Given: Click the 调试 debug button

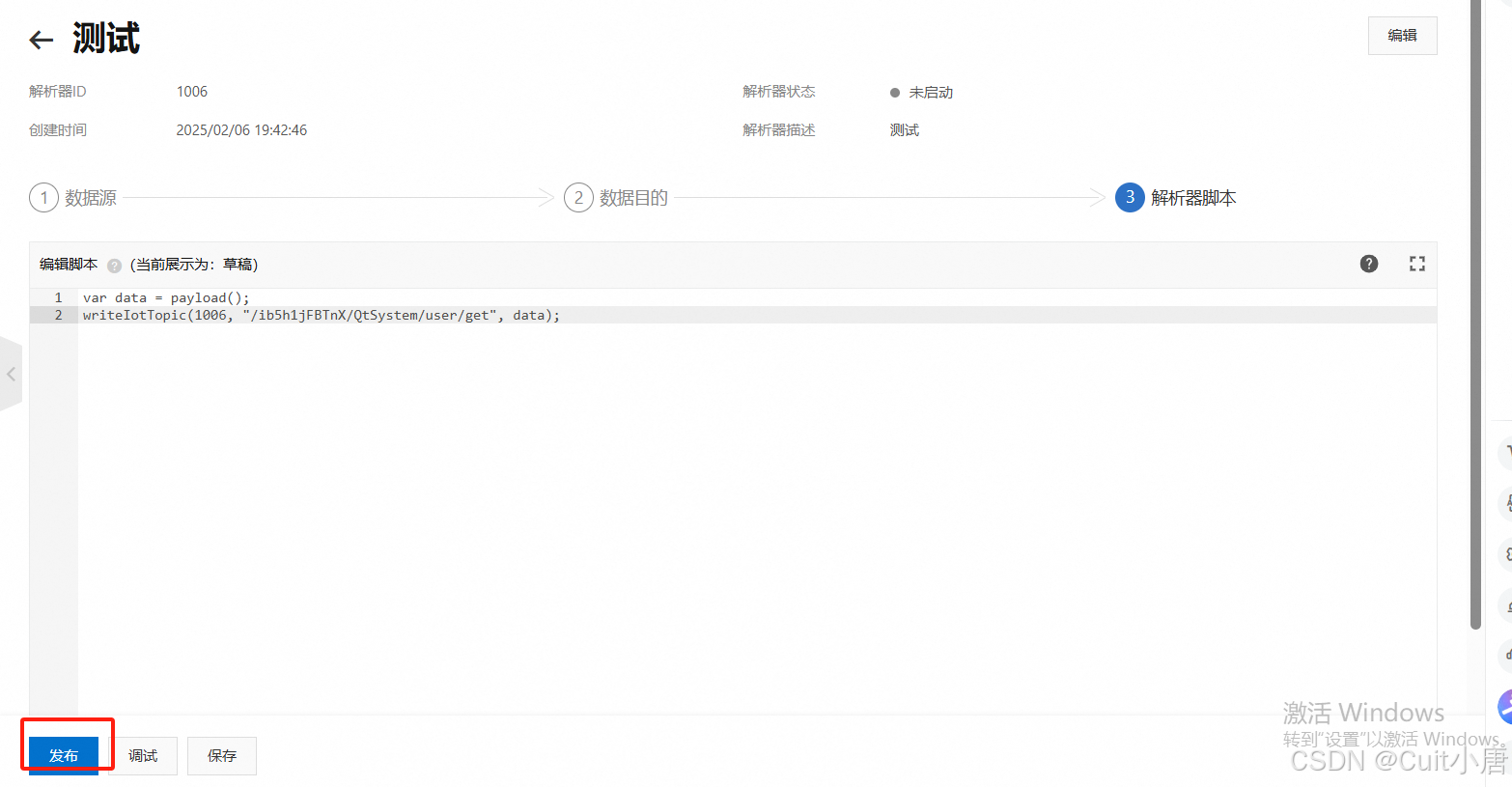Looking at the screenshot, I should (x=143, y=755).
